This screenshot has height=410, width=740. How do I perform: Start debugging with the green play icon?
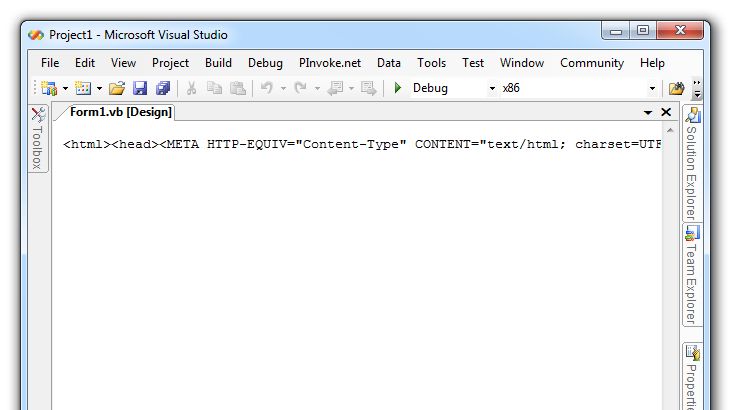[397, 88]
